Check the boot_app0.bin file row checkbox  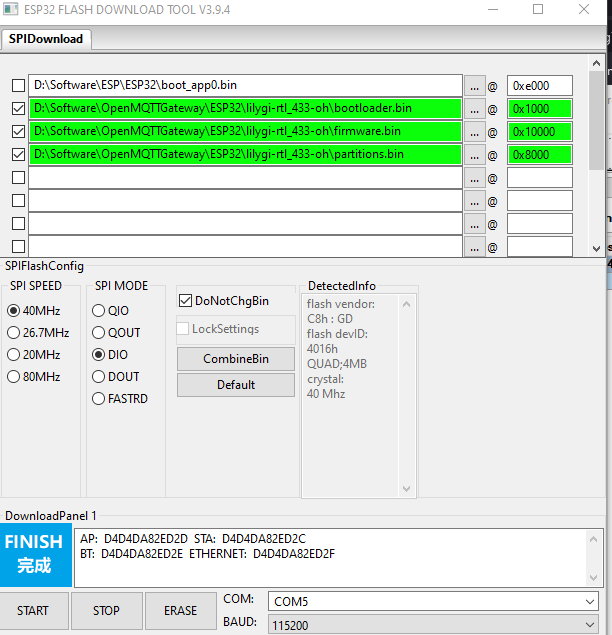(x=18, y=85)
